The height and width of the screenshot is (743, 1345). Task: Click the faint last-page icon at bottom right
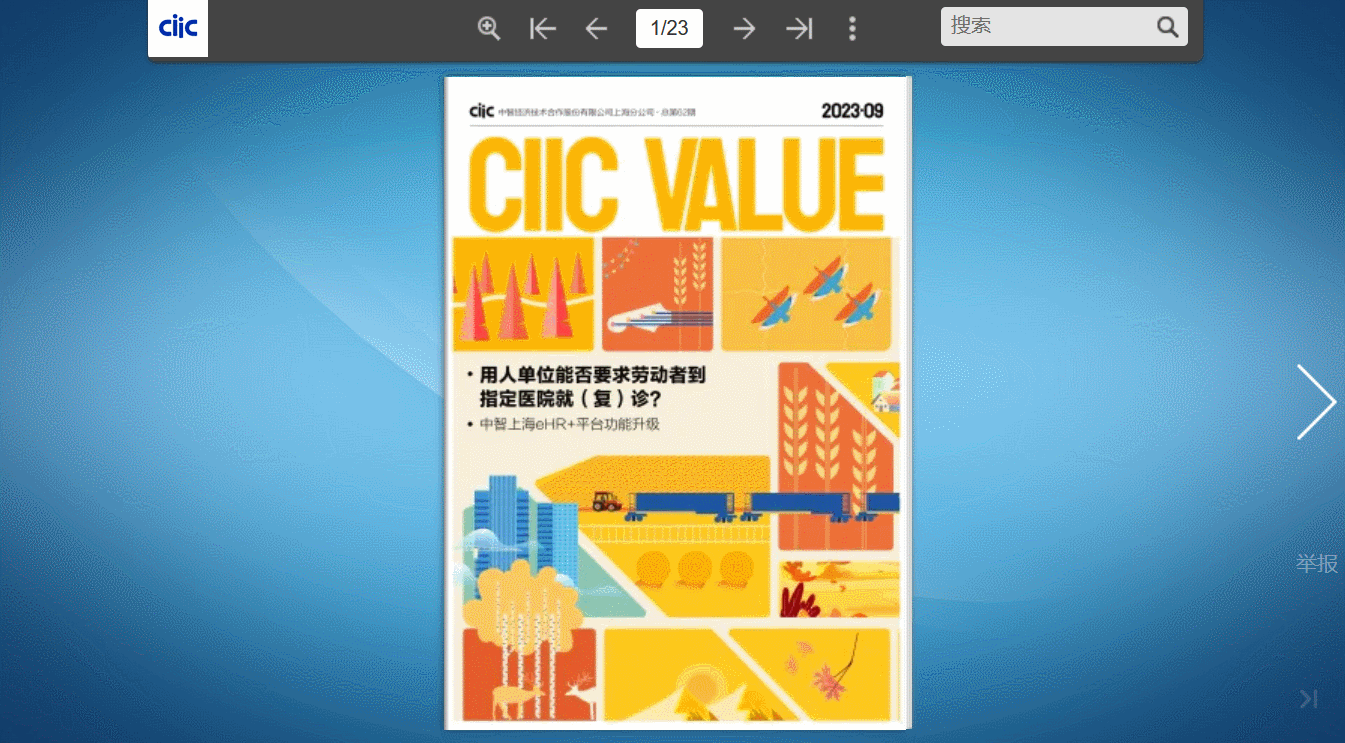(x=1308, y=699)
